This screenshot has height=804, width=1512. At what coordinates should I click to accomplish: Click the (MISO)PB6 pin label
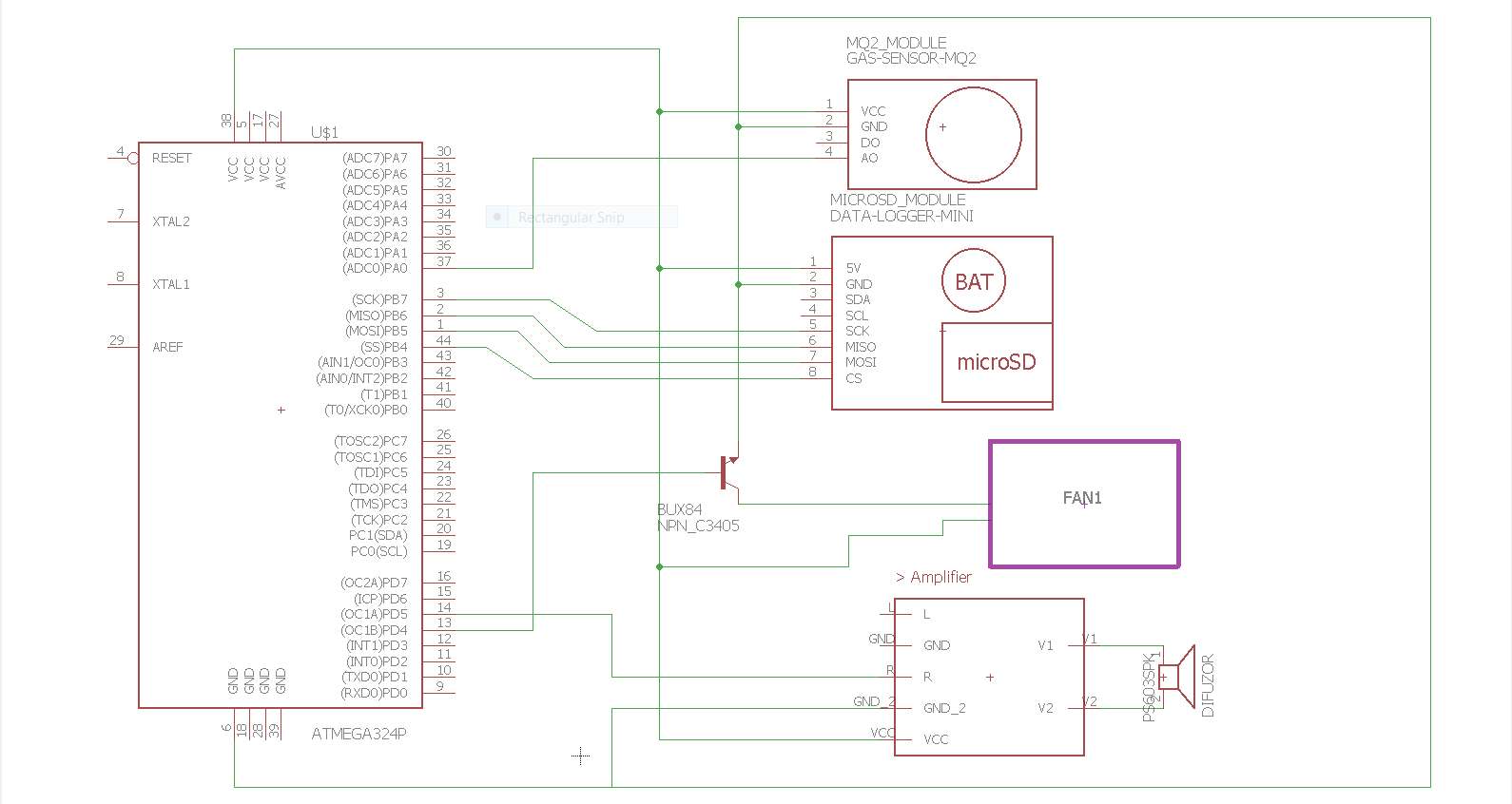377,316
